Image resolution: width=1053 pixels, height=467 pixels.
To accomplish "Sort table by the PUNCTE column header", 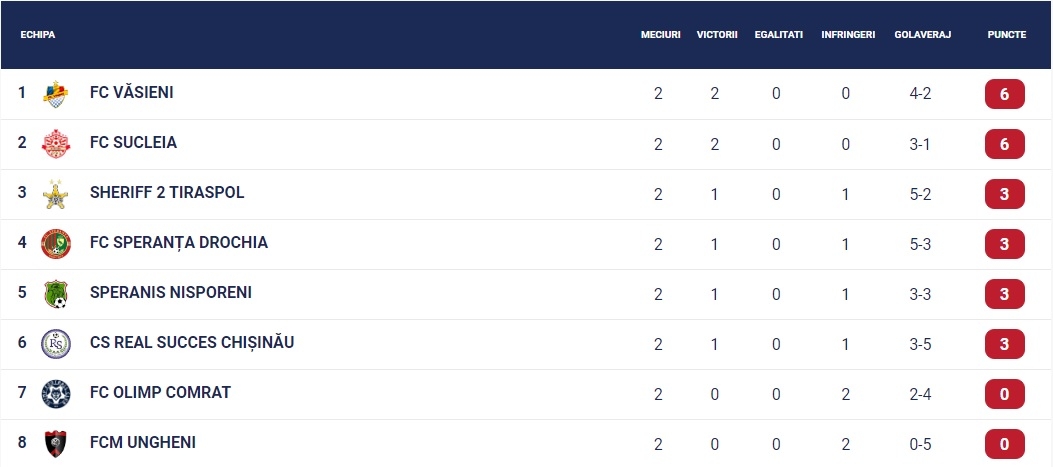I will pos(1007,34).
